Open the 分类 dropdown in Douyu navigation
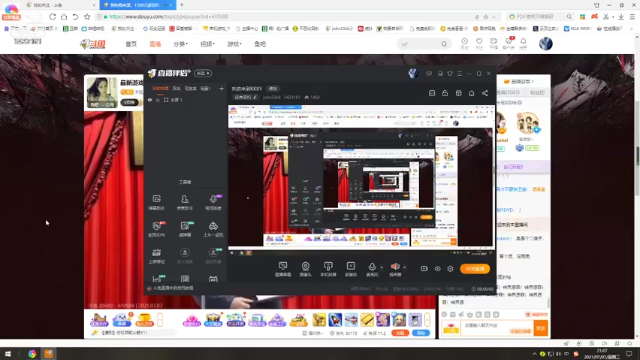 (180, 44)
